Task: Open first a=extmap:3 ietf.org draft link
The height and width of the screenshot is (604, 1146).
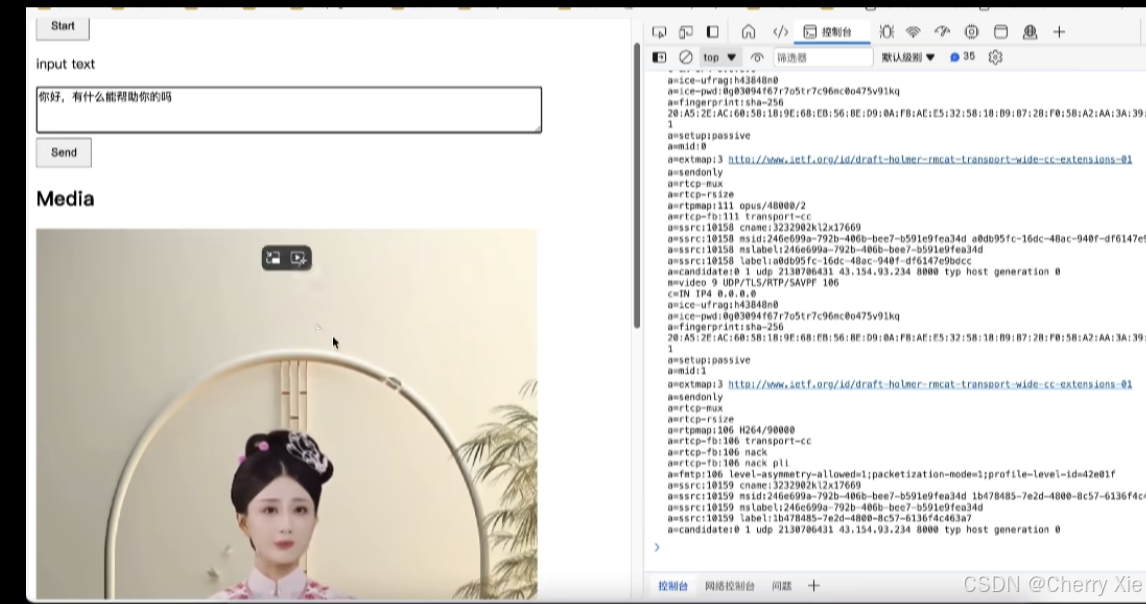Action: (x=930, y=159)
